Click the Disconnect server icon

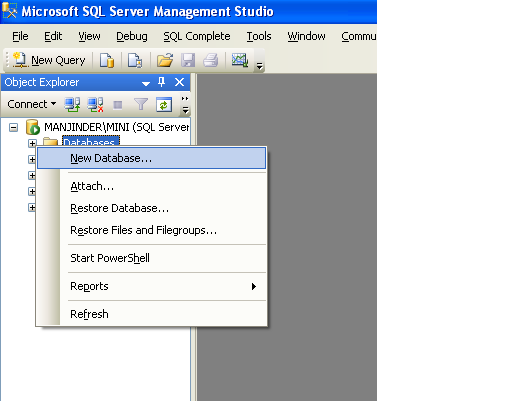95,105
